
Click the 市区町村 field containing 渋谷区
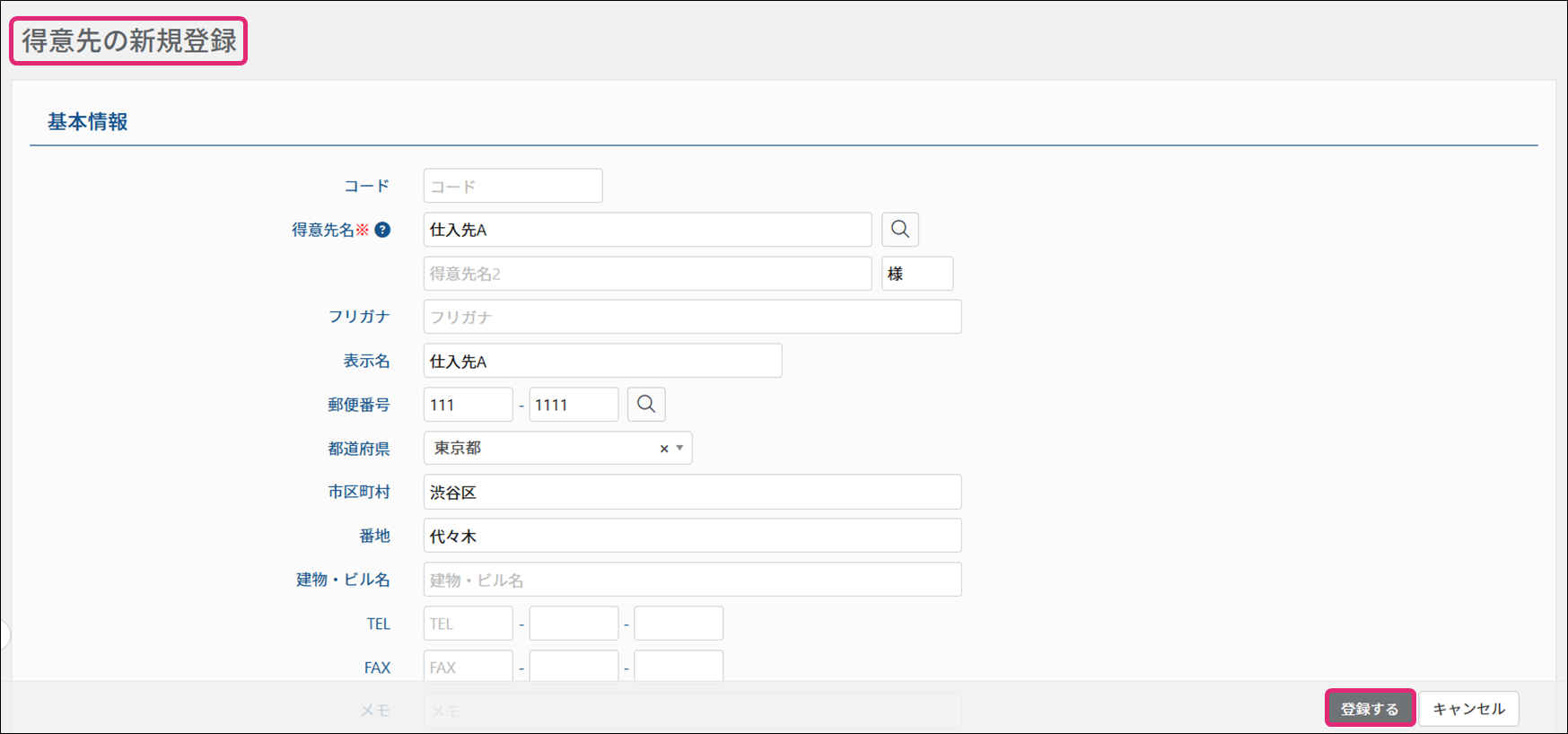[691, 492]
